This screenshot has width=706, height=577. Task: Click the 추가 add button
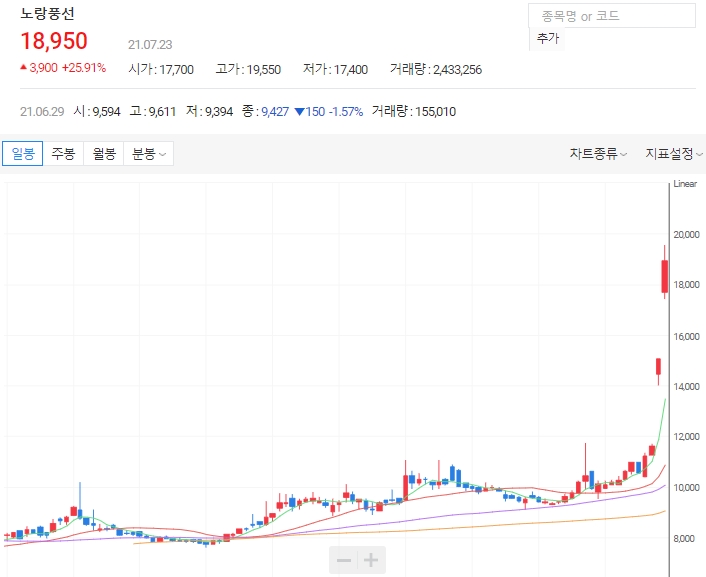coord(548,39)
